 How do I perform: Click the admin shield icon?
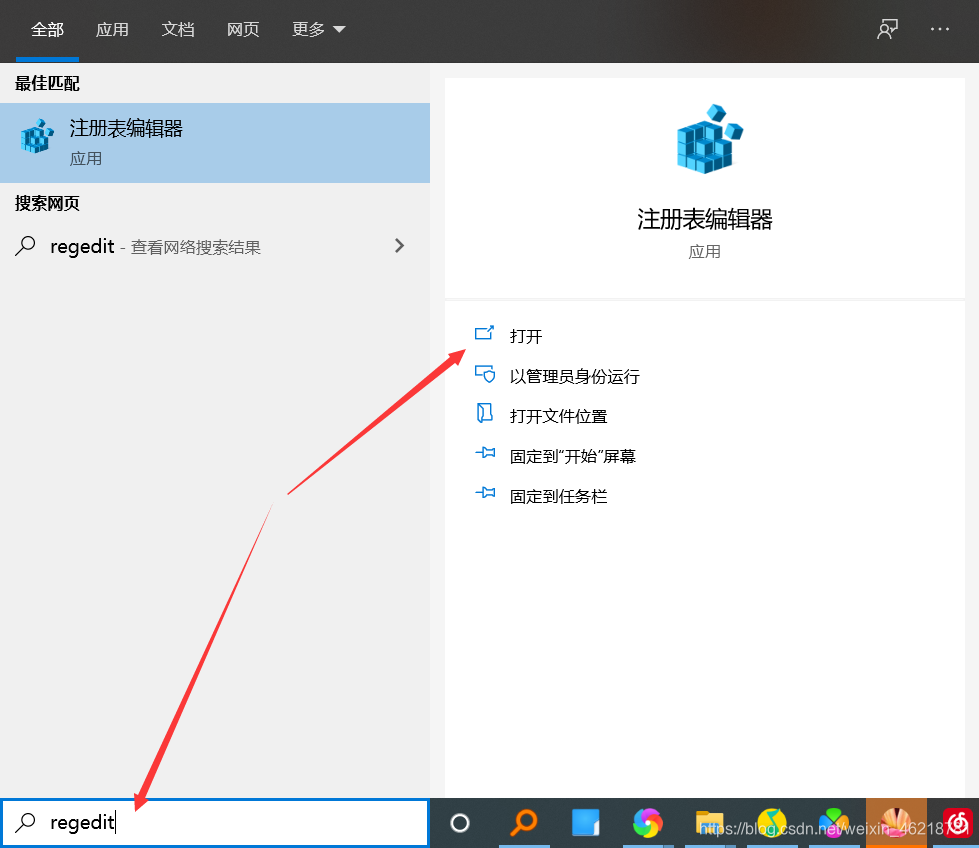(x=485, y=374)
